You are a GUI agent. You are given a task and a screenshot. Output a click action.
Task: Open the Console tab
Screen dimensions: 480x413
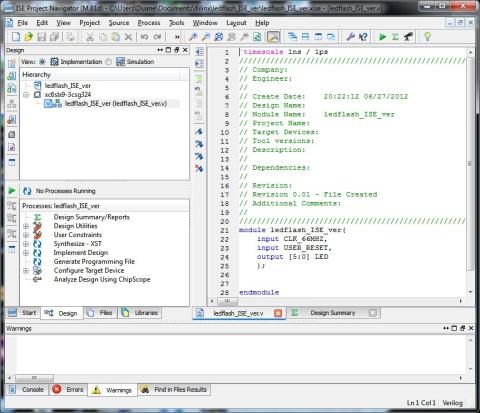point(27,389)
